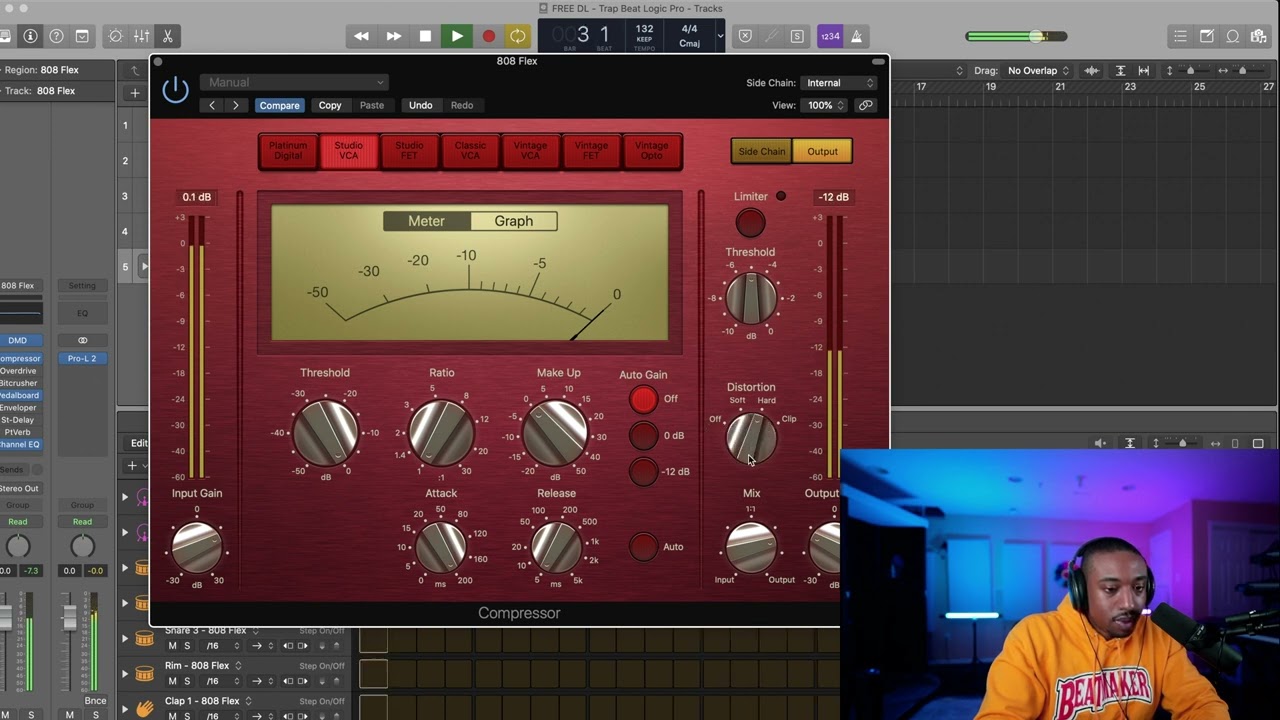Image resolution: width=1280 pixels, height=720 pixels.
Task: Open the key and time signature dropdown arrow
Action: coord(720,36)
